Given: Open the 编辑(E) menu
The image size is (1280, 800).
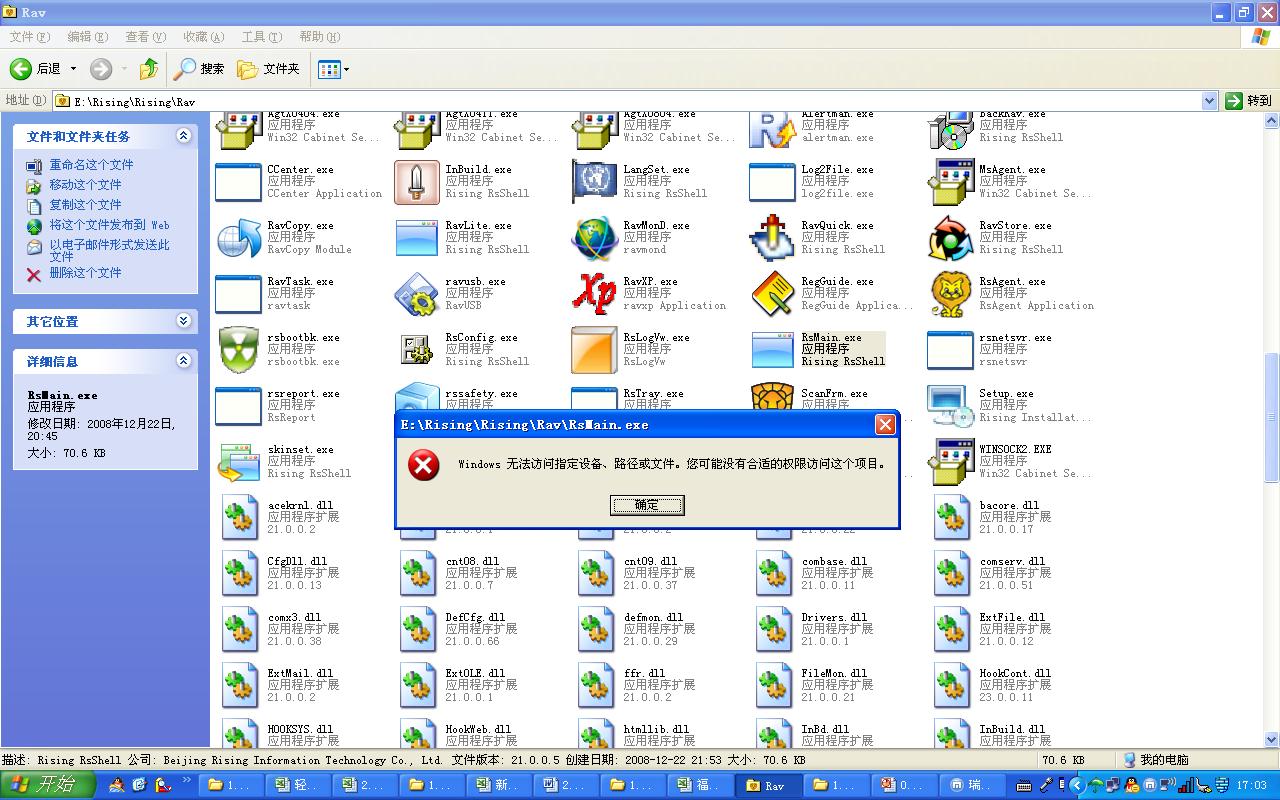Looking at the screenshot, I should coord(88,37).
